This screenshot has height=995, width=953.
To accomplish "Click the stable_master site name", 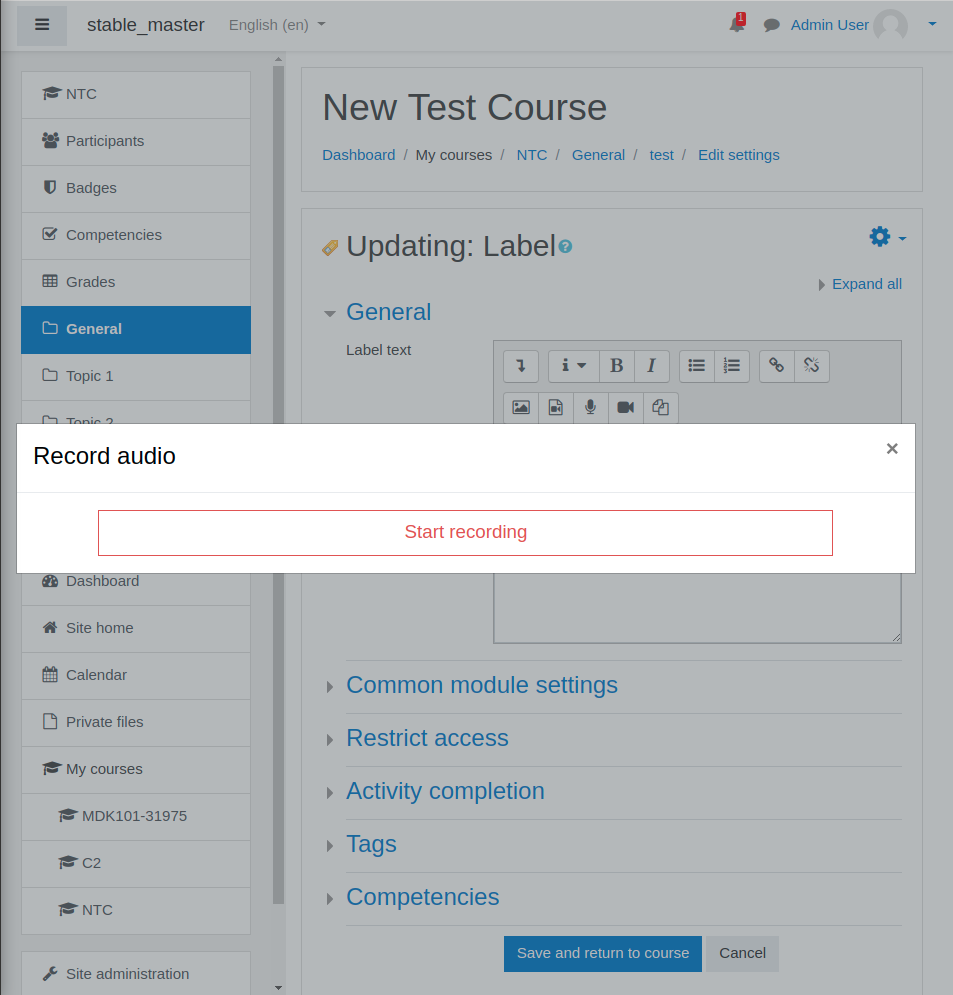I will pyautogui.click(x=145, y=25).
